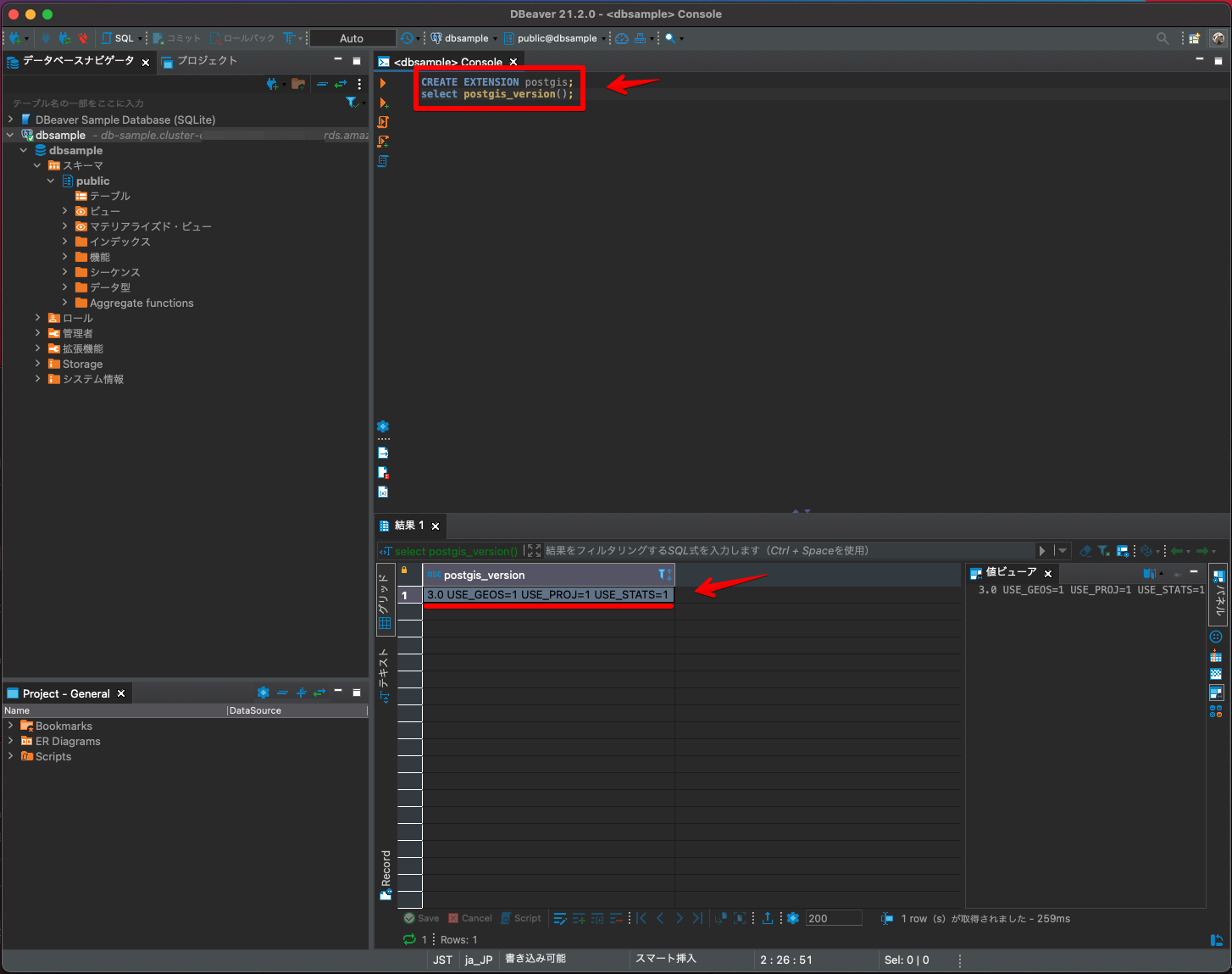Switch to グリッド grid view tab

click(385, 599)
